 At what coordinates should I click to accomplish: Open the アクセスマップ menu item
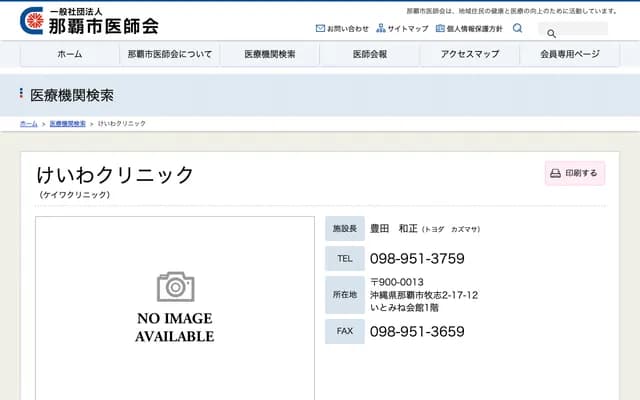pos(469,54)
